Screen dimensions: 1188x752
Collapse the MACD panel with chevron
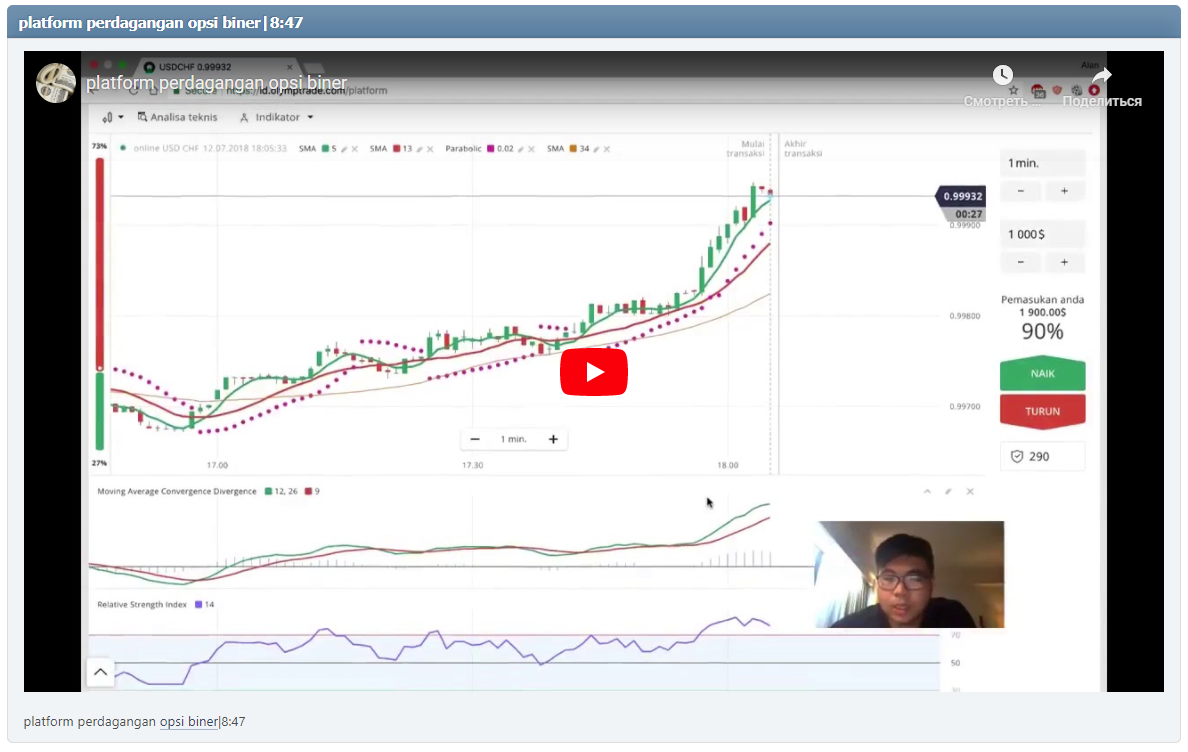[927, 492]
